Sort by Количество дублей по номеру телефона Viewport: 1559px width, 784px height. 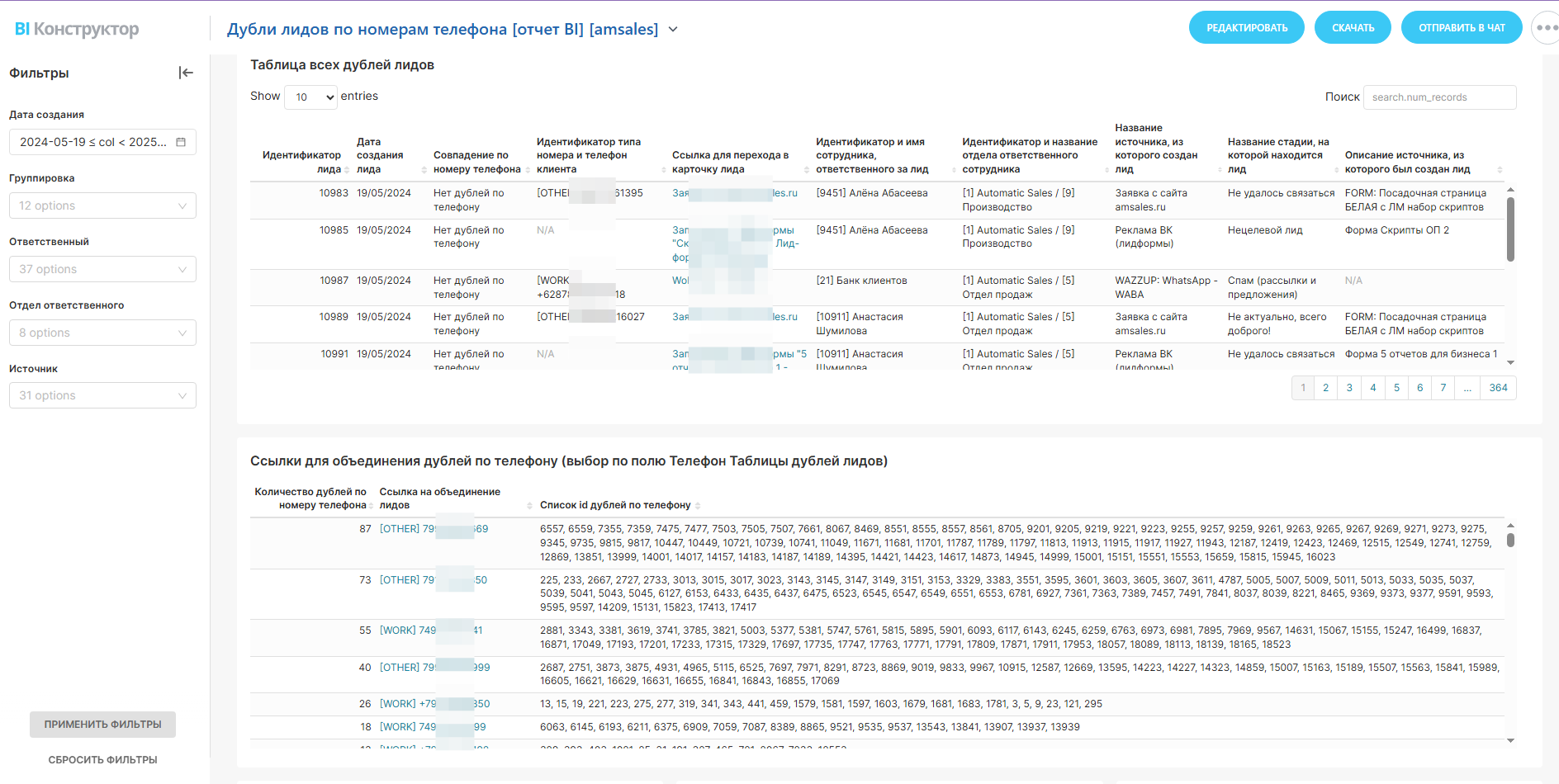(371, 506)
